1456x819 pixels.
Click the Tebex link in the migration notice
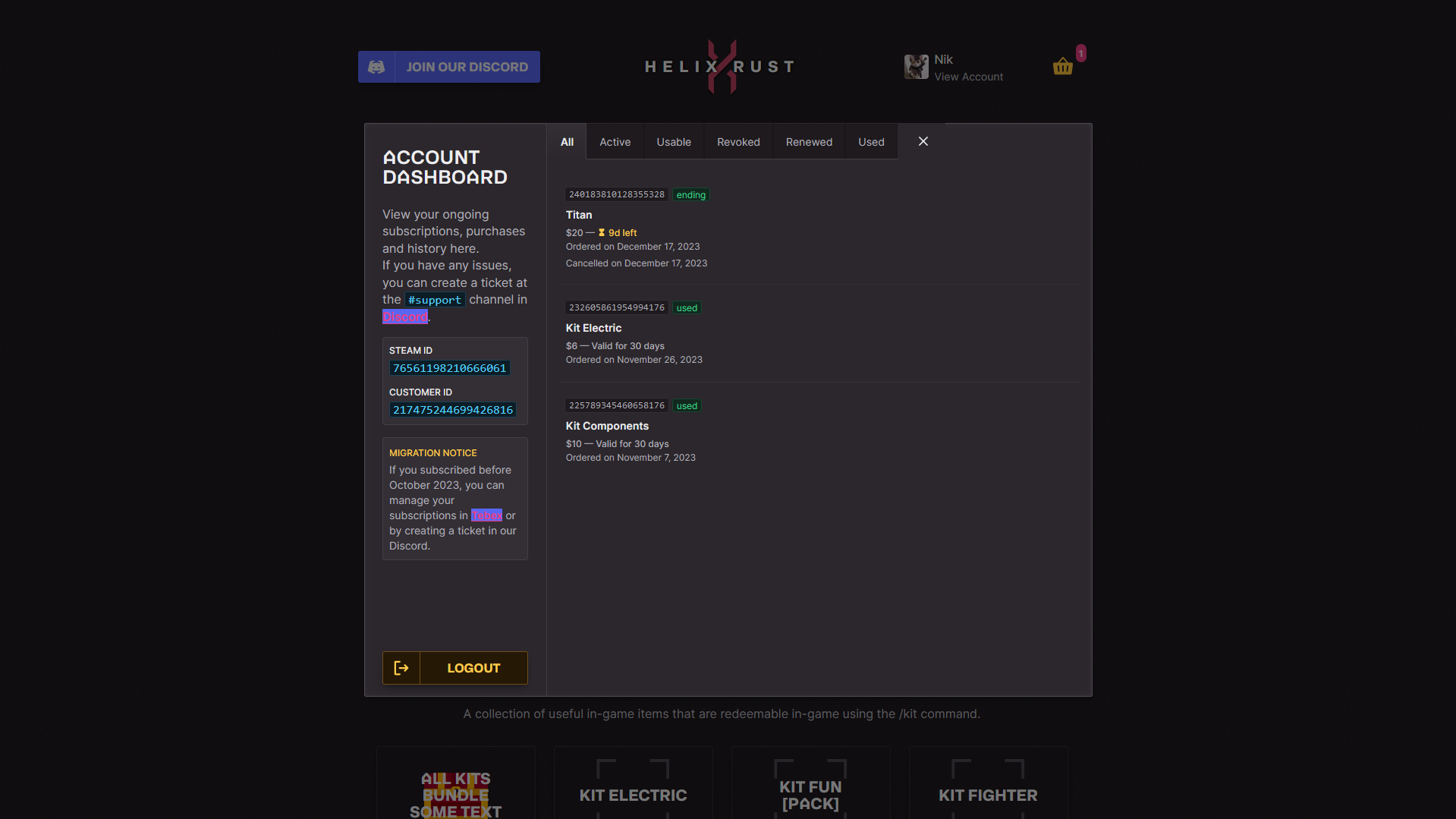pyautogui.click(x=486, y=515)
